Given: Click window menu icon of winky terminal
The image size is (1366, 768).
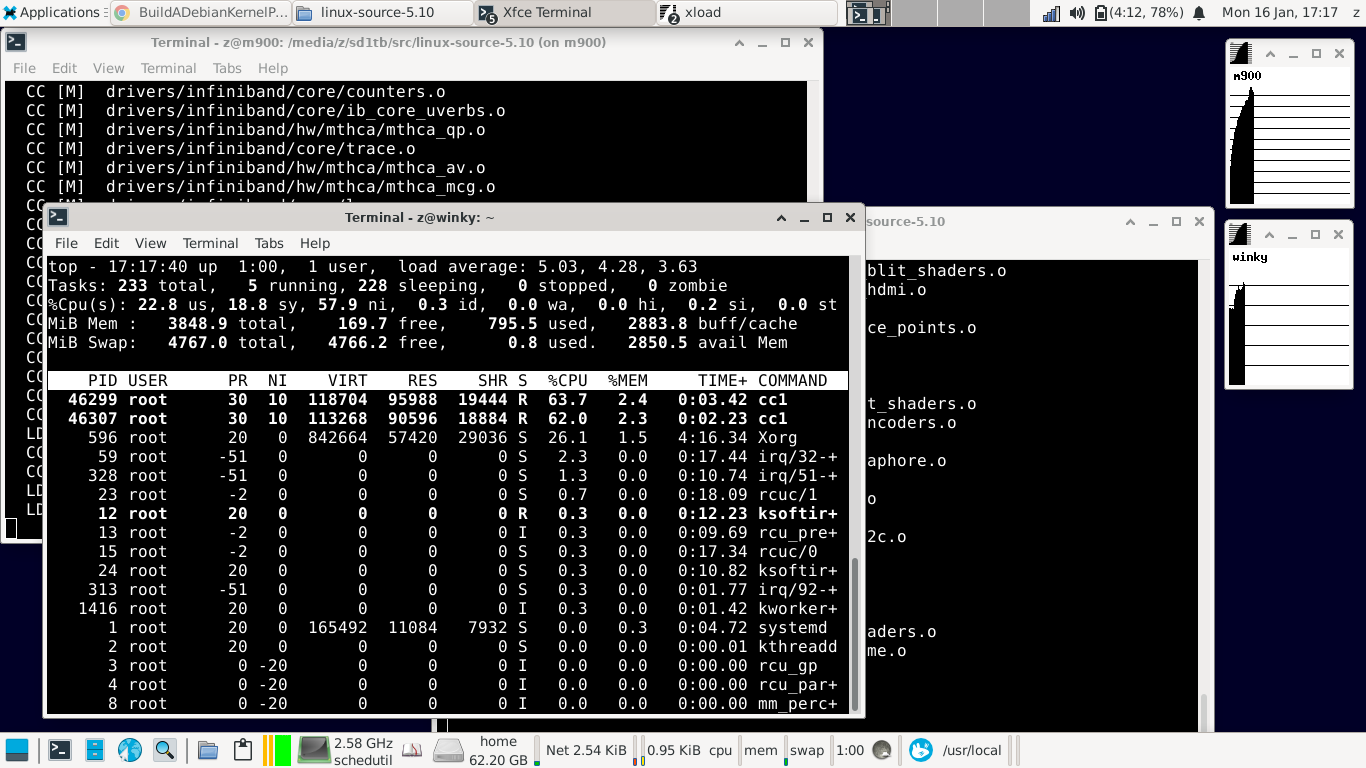Looking at the screenshot, I should 58,217.
